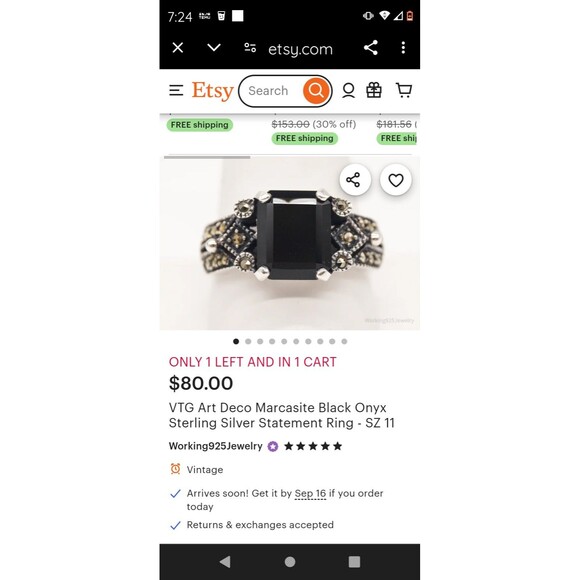The height and width of the screenshot is (580, 580).
Task: Tap the browser share icon
Action: coord(371,48)
